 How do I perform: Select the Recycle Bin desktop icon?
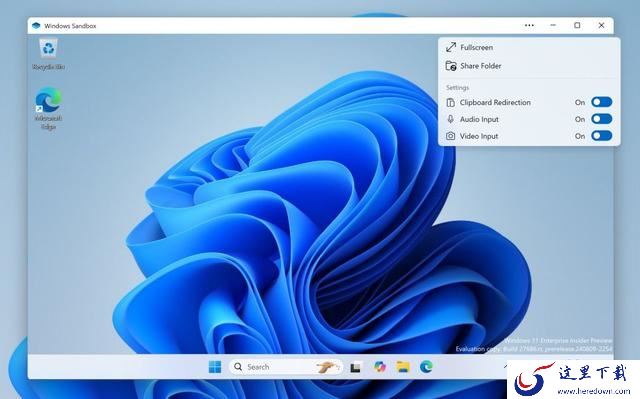pos(48,54)
